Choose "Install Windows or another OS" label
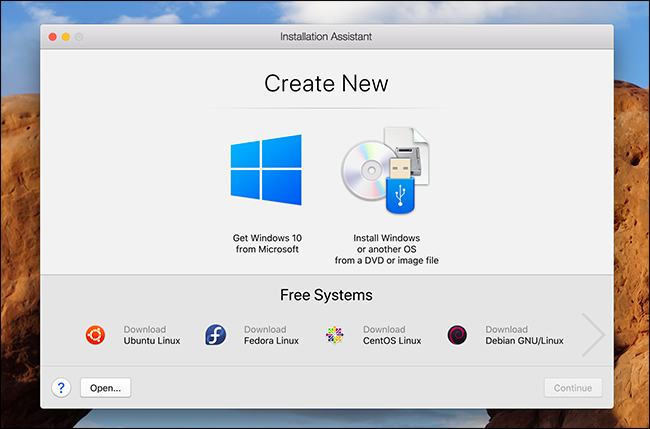The image size is (650, 429). [387, 249]
